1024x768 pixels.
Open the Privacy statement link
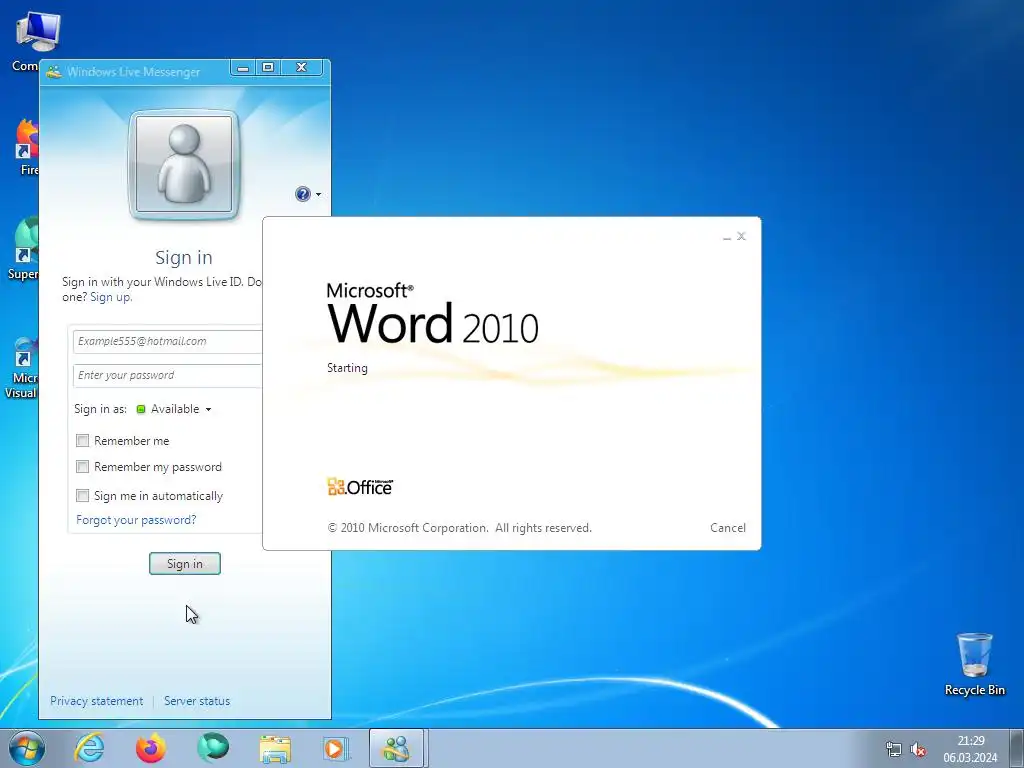coord(97,701)
